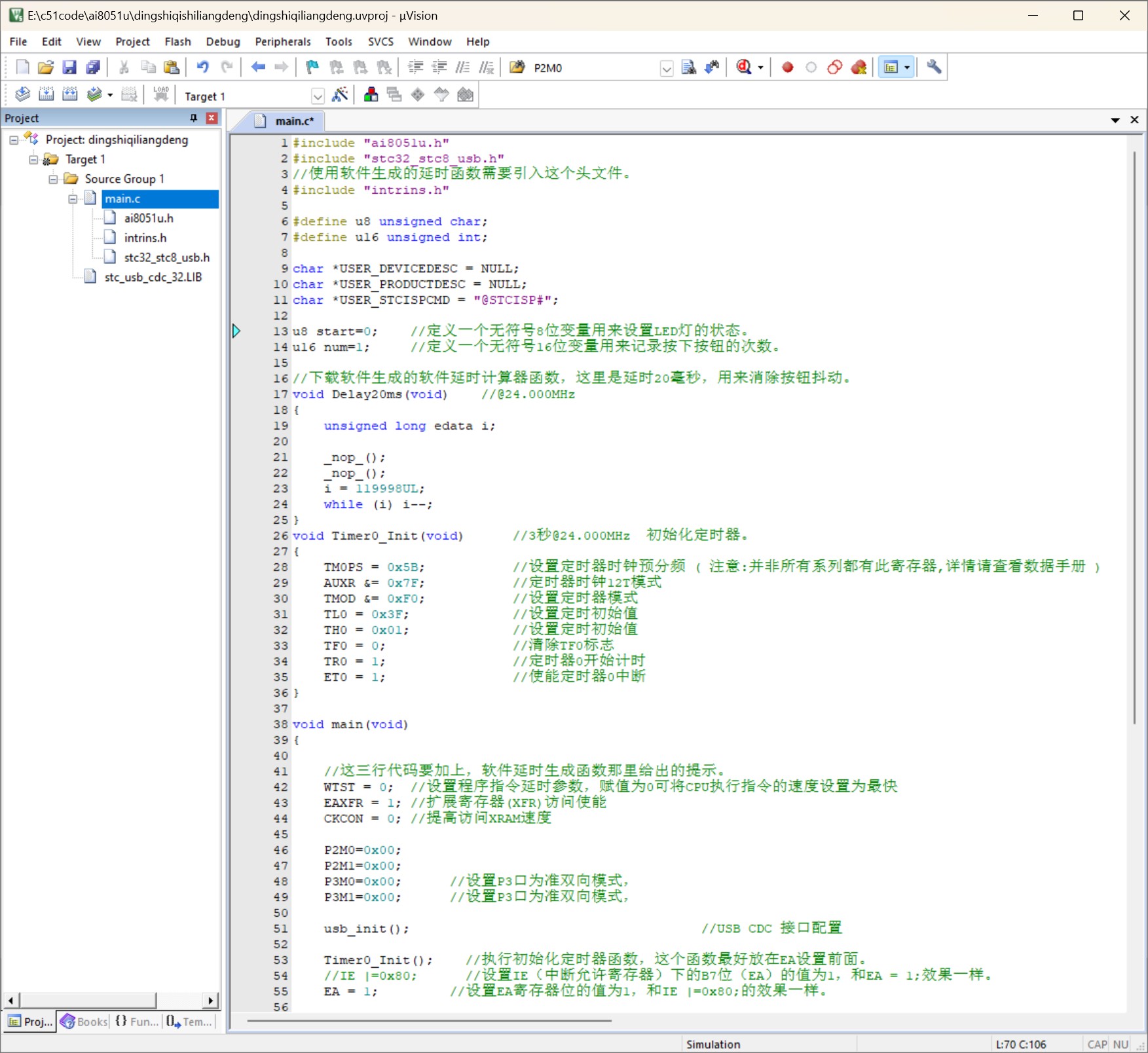Open window layout dropdown arrow

(x=907, y=67)
